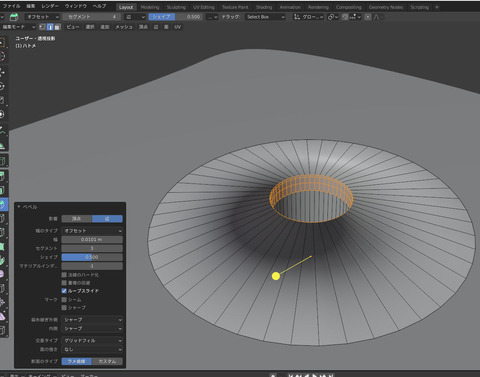The height and width of the screenshot is (377, 480).
Task: Adjust シェイプ 0.500 slider in Bevel panel
Action: tap(92, 257)
